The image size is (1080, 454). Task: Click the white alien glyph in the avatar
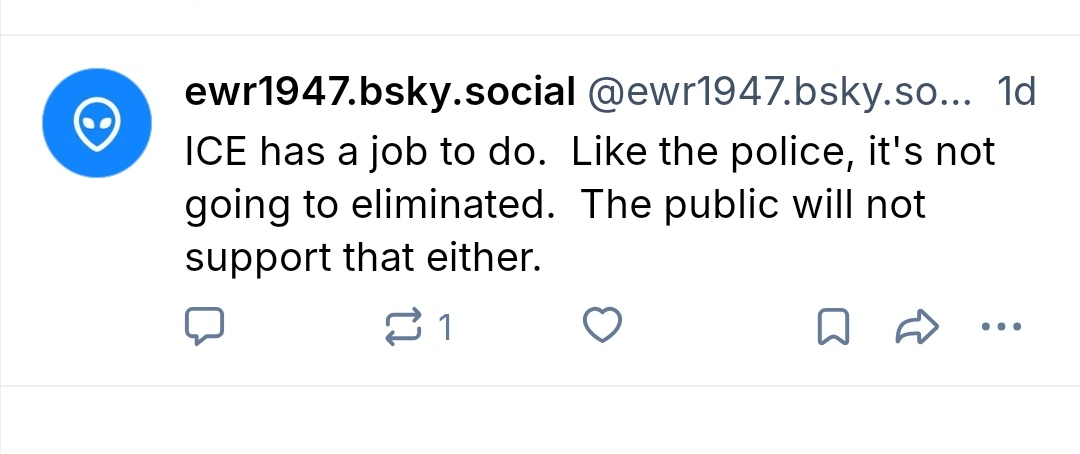pos(97,127)
